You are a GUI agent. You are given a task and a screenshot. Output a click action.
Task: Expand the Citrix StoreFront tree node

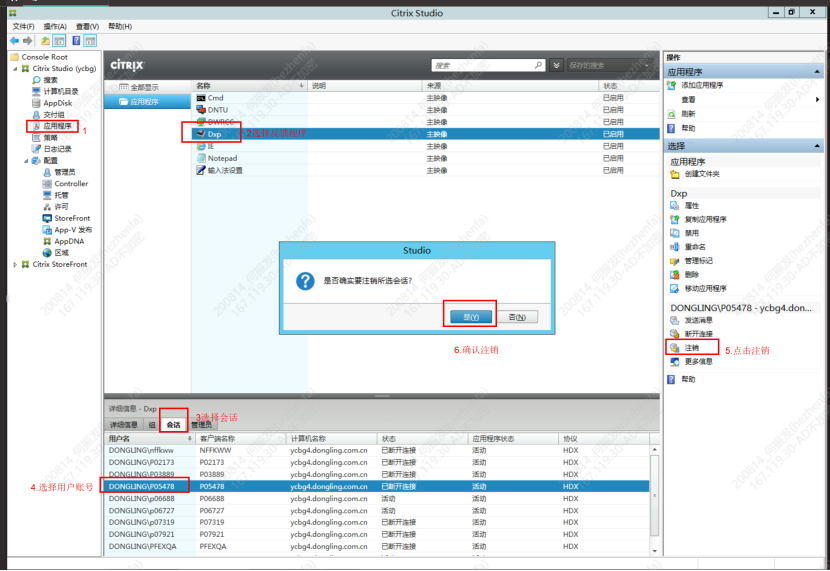pyautogui.click(x=13, y=265)
